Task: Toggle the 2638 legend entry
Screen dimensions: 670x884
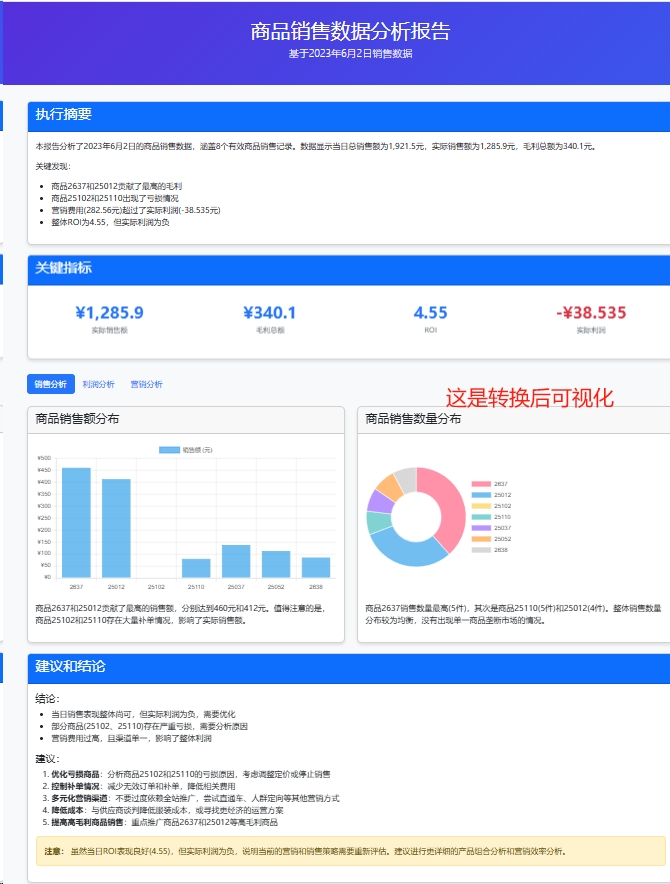Action: pyautogui.click(x=490, y=550)
